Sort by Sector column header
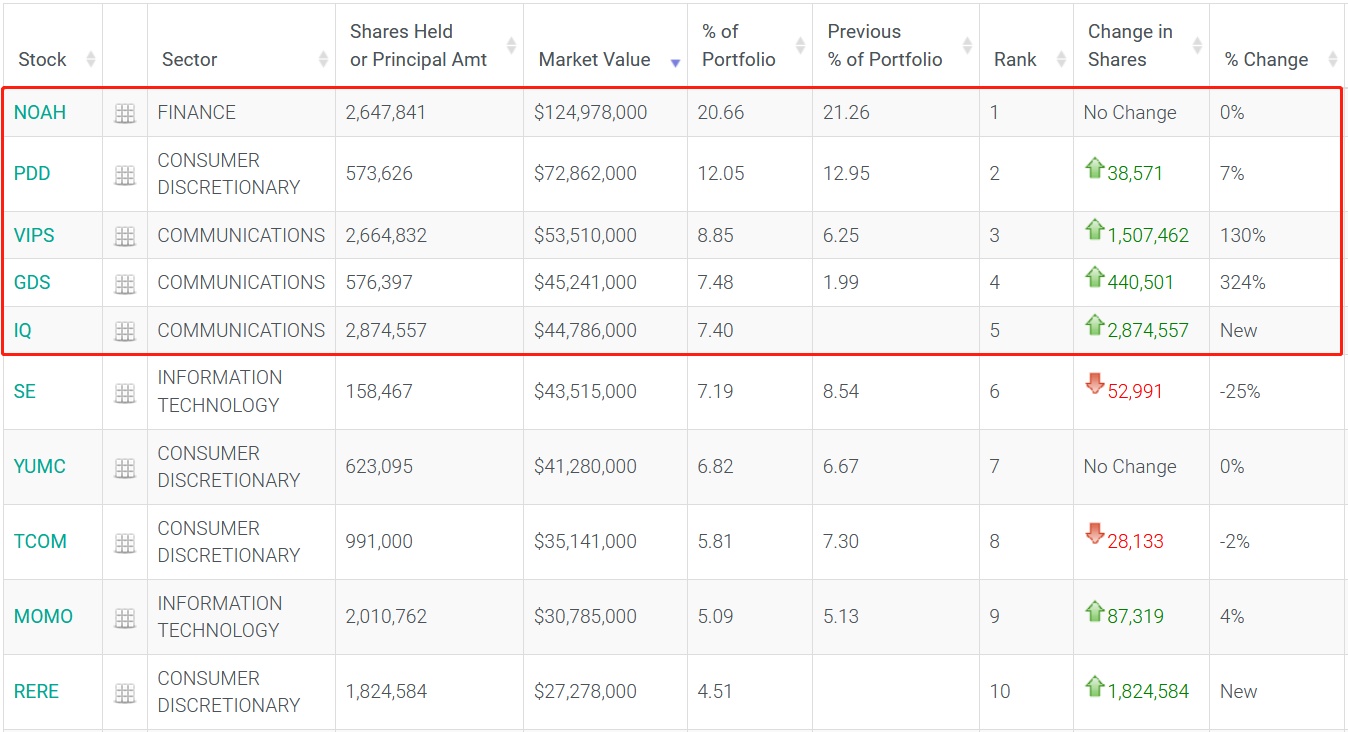Screen dimensions: 1348x732 tap(190, 60)
